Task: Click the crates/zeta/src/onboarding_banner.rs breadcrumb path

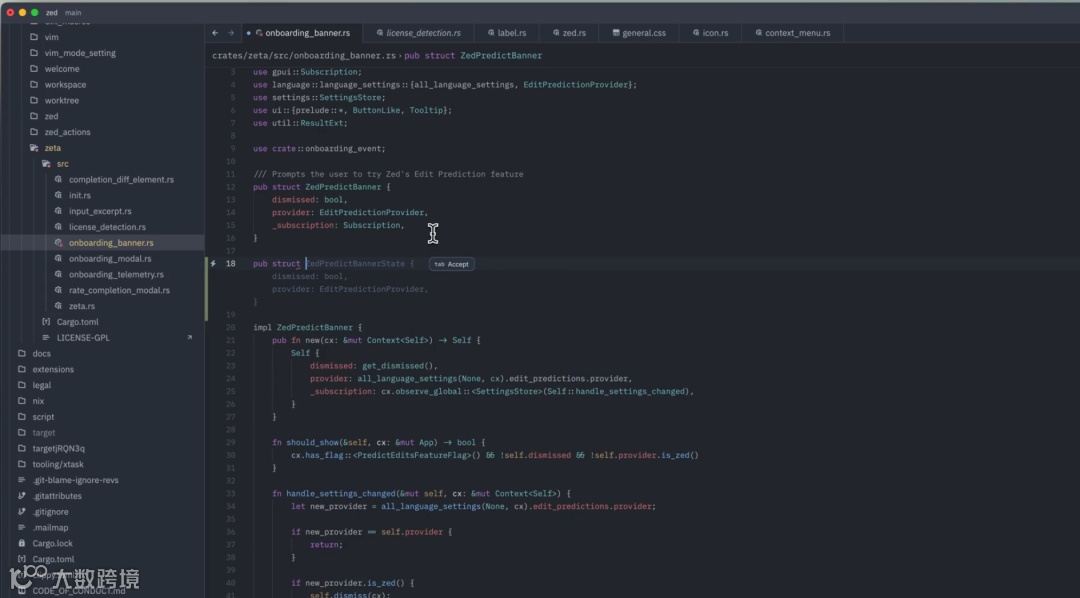Action: click(304, 56)
